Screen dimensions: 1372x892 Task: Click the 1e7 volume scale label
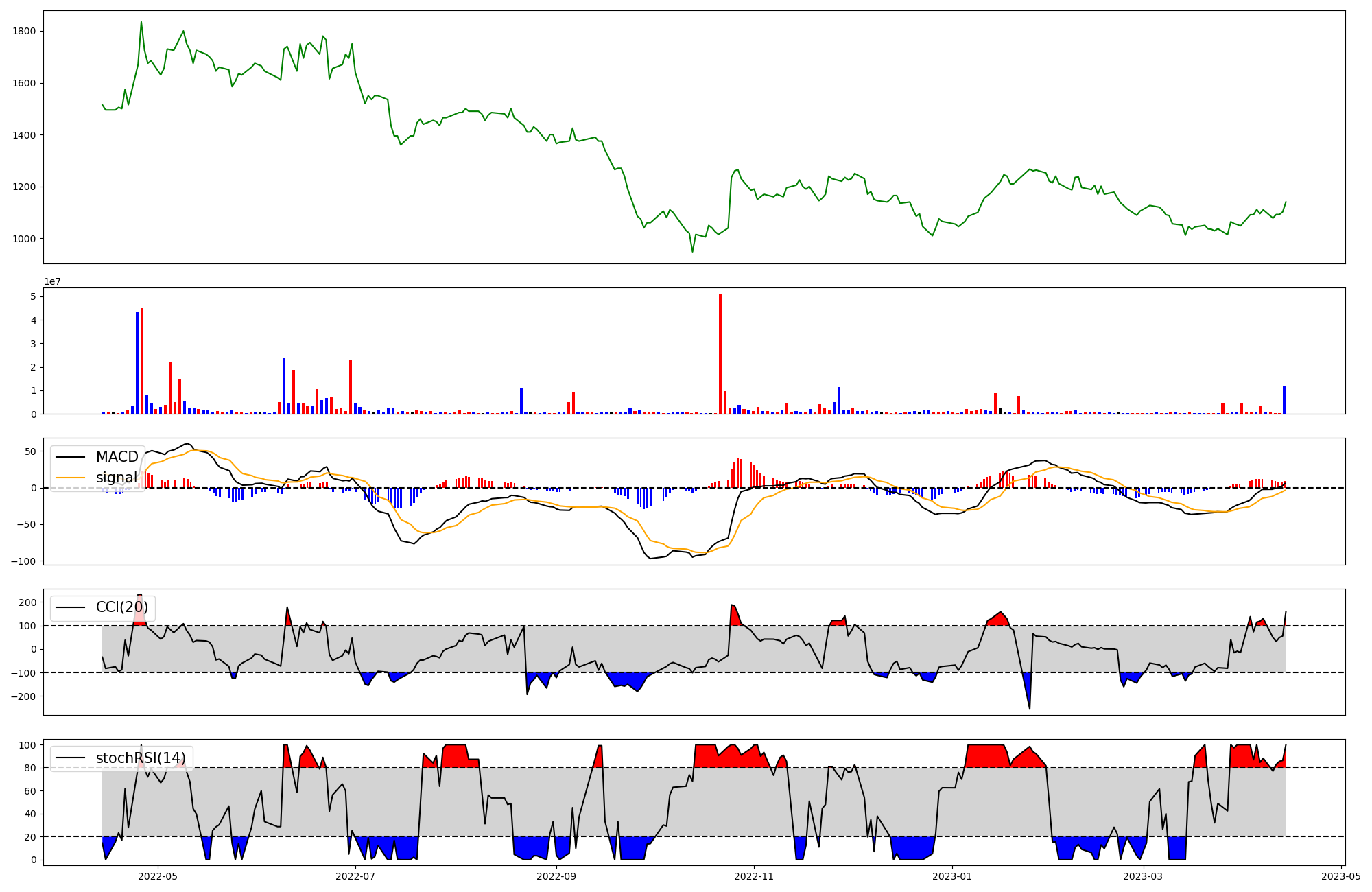(53, 281)
